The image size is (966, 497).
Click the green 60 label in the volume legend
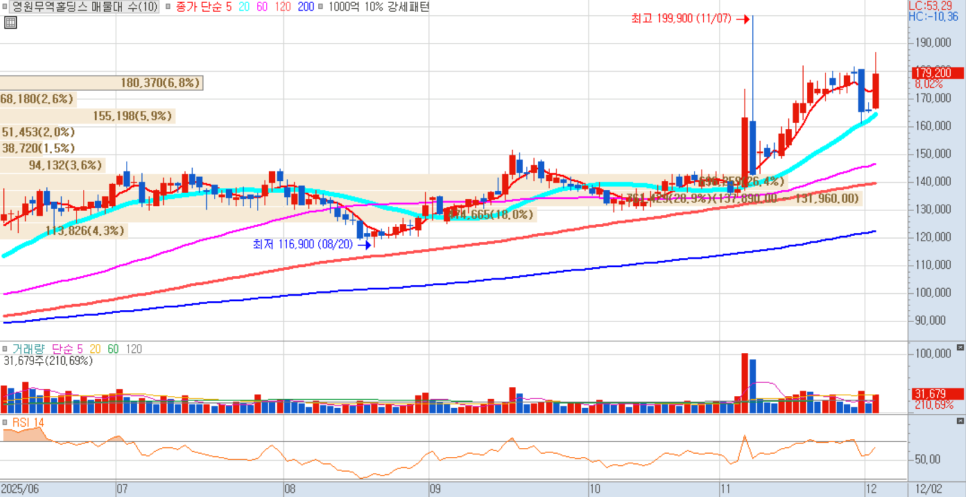point(113,349)
